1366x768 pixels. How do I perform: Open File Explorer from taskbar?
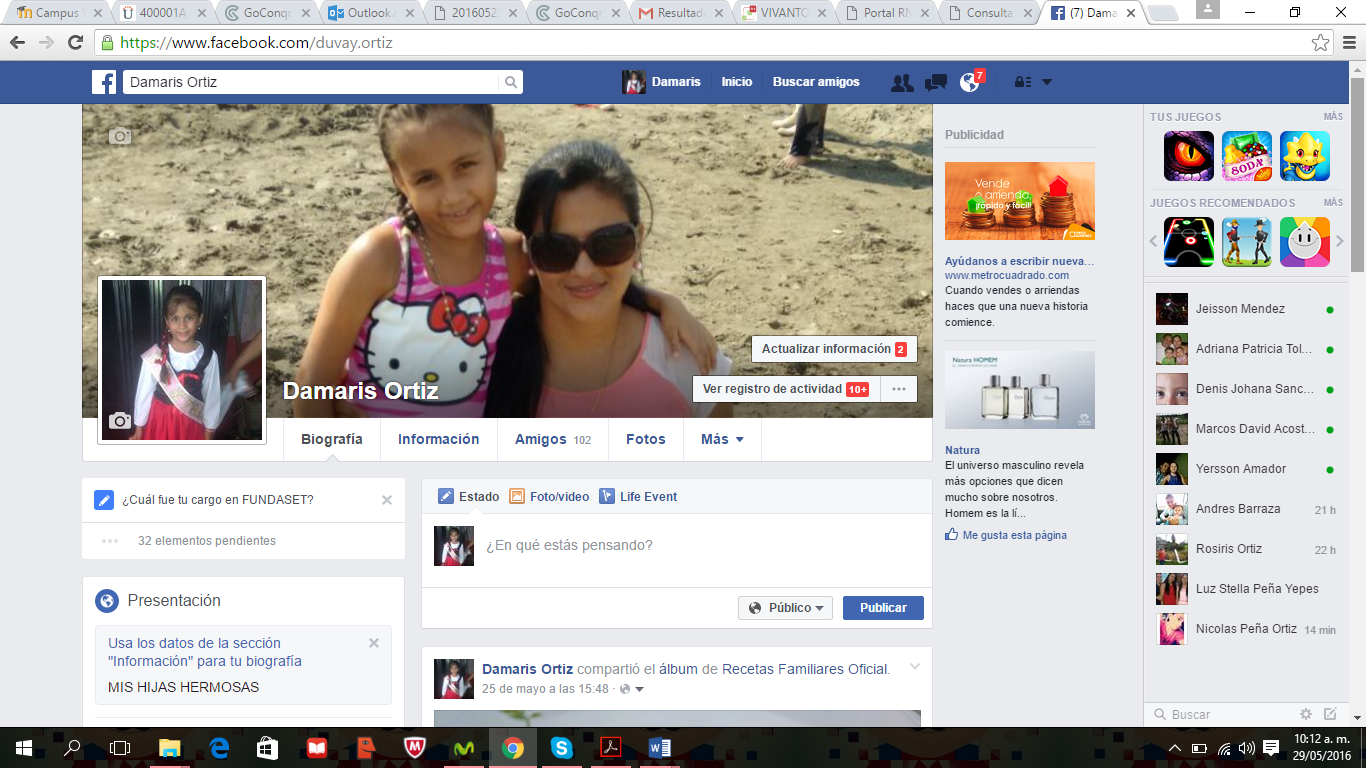[x=170, y=747]
